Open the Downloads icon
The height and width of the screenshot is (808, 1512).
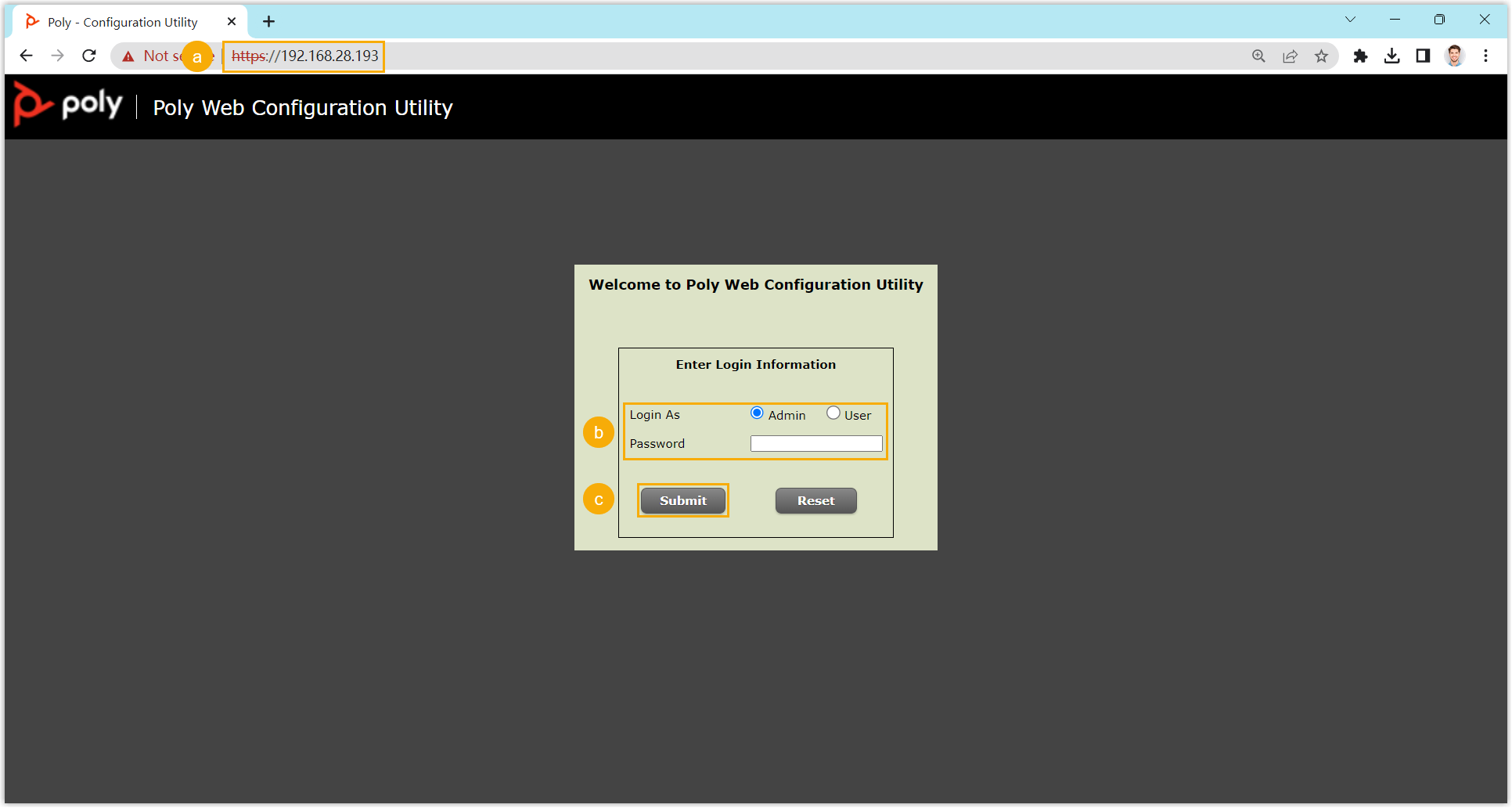(x=1391, y=56)
